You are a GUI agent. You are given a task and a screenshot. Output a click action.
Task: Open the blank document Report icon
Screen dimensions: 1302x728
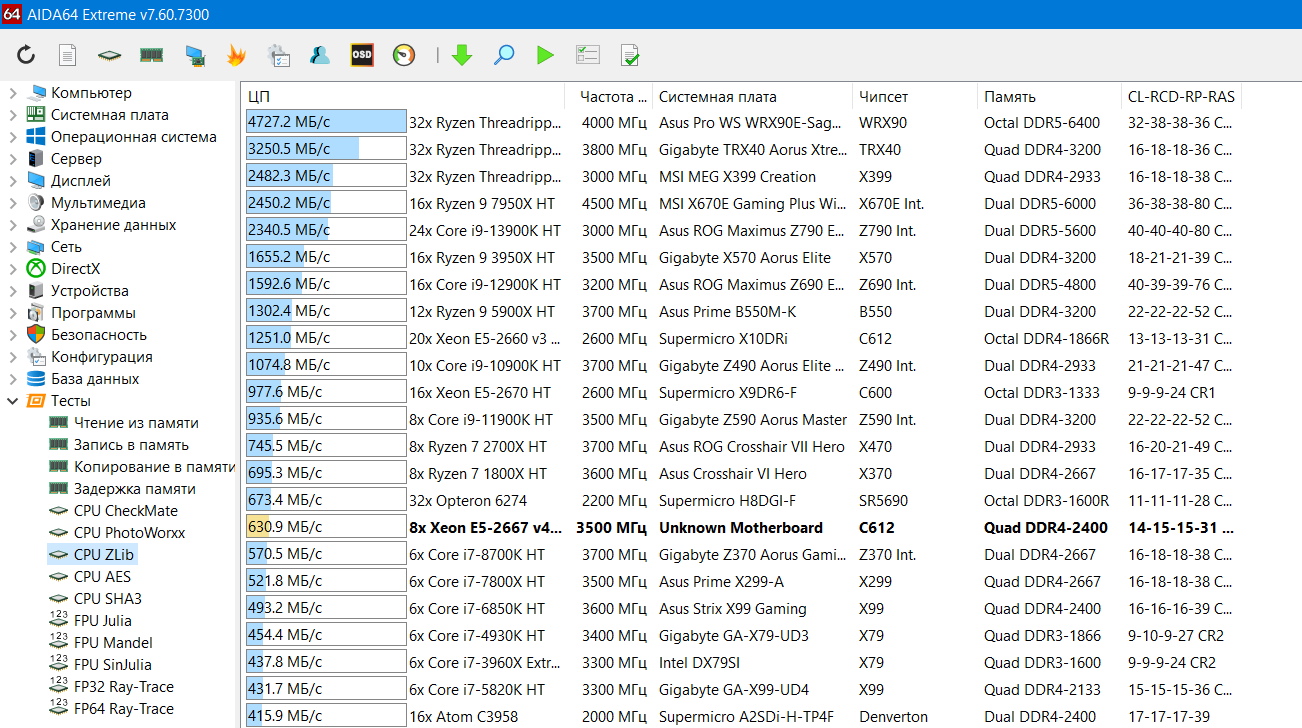[68, 55]
